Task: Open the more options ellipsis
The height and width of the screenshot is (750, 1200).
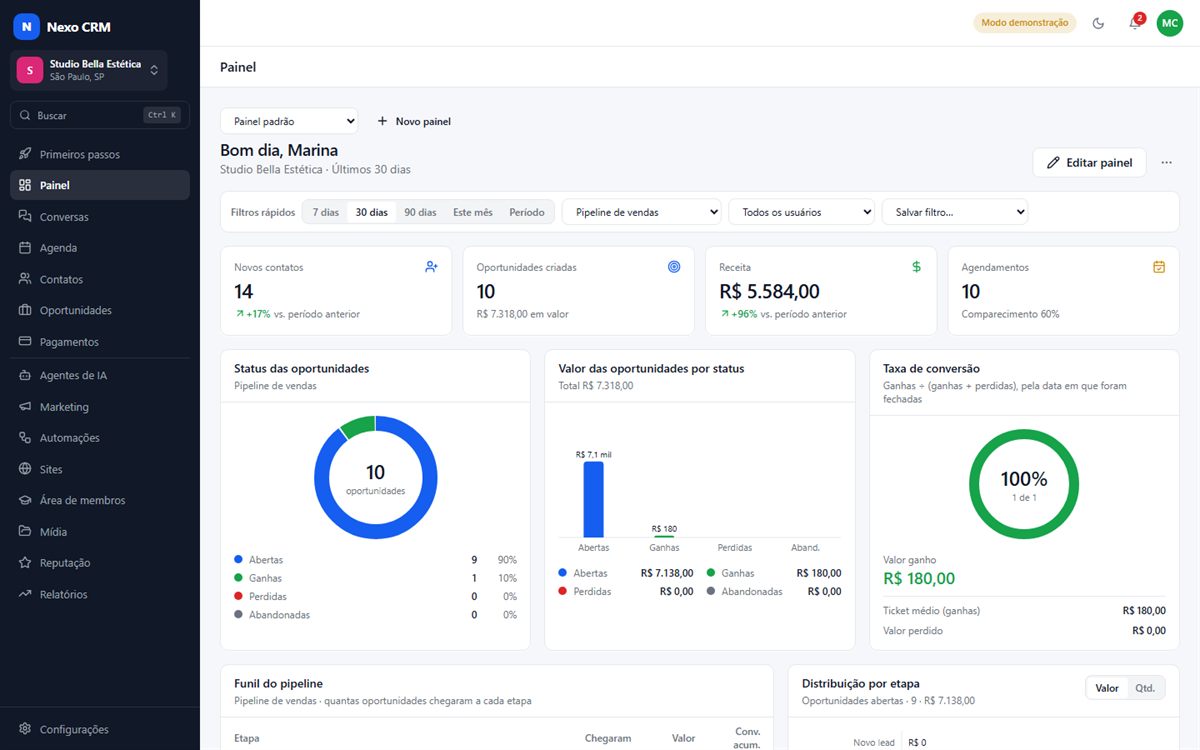Action: [x=1166, y=163]
